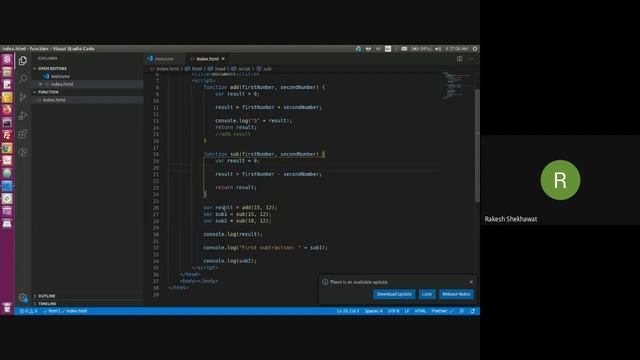Click the Visual Studio Code dock icon

coord(7,186)
